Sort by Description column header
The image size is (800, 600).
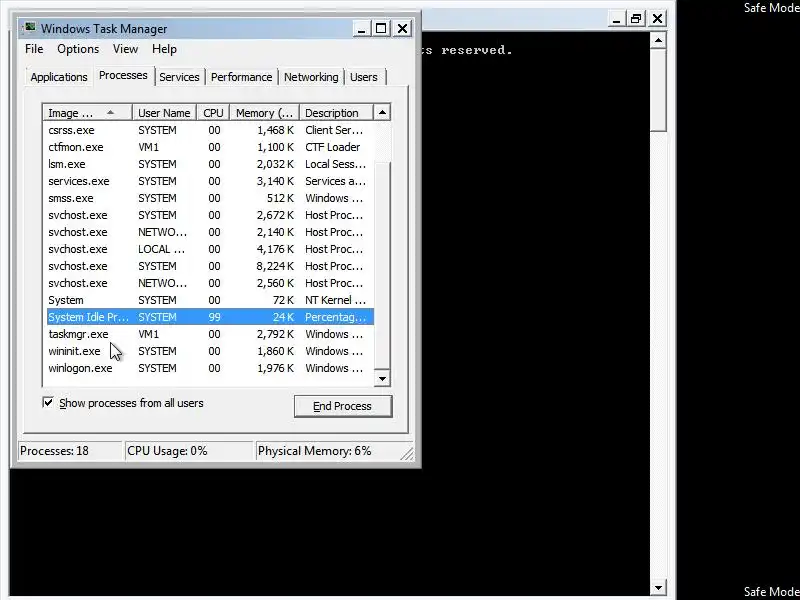pos(336,113)
